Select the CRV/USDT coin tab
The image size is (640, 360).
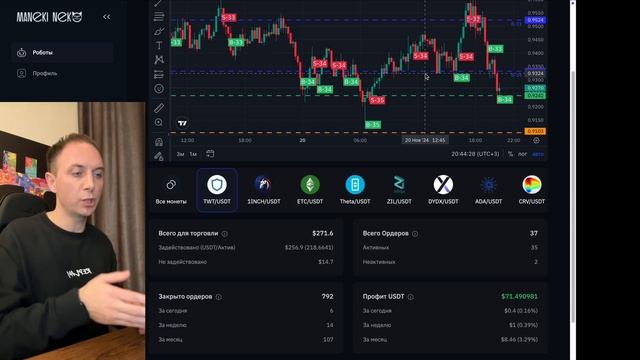tap(532, 190)
